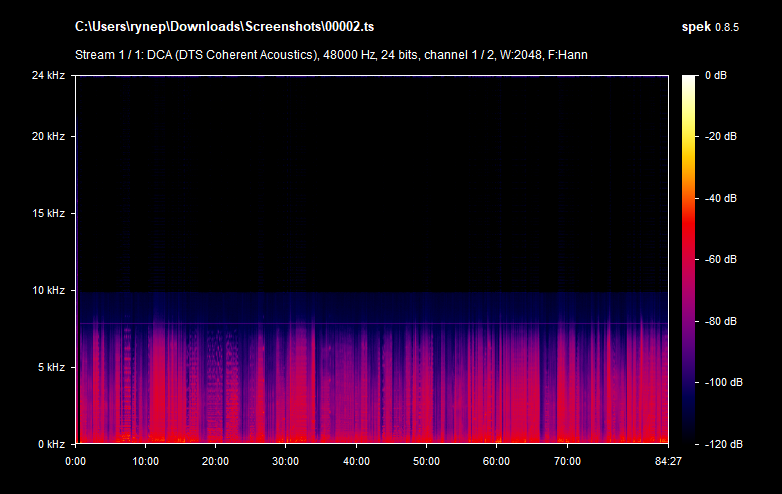The height and width of the screenshot is (494, 782).
Task: Select the 24 kHz frequency axis label
Action: pos(47,75)
